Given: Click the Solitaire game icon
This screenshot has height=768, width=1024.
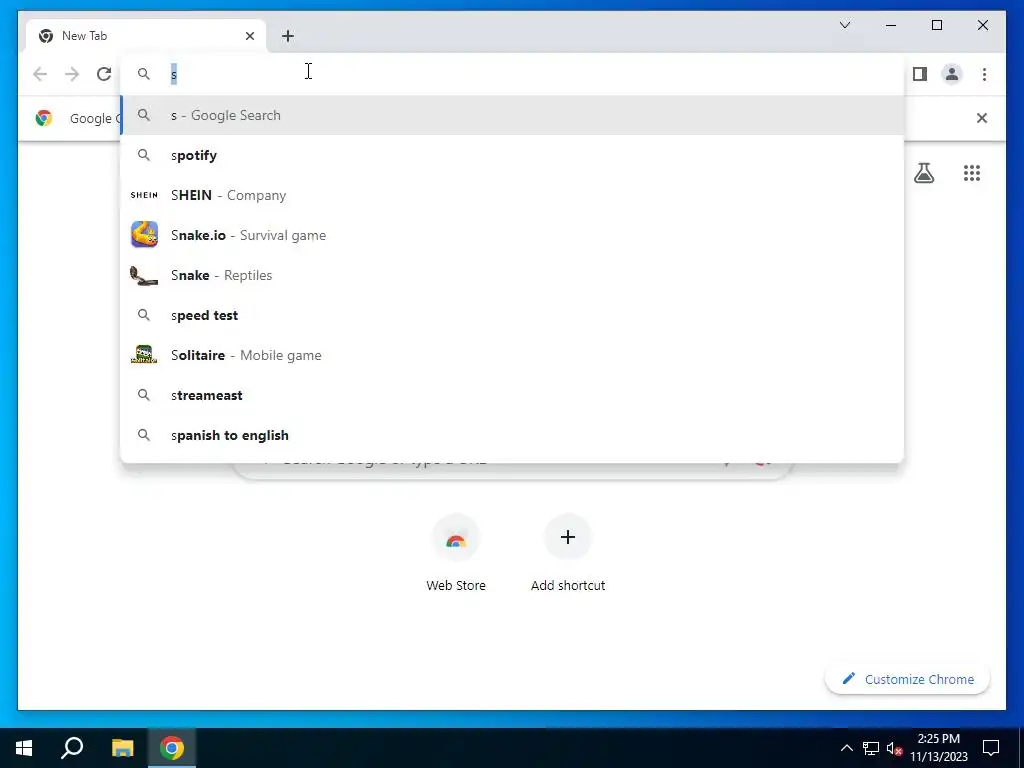Looking at the screenshot, I should pos(144,355).
